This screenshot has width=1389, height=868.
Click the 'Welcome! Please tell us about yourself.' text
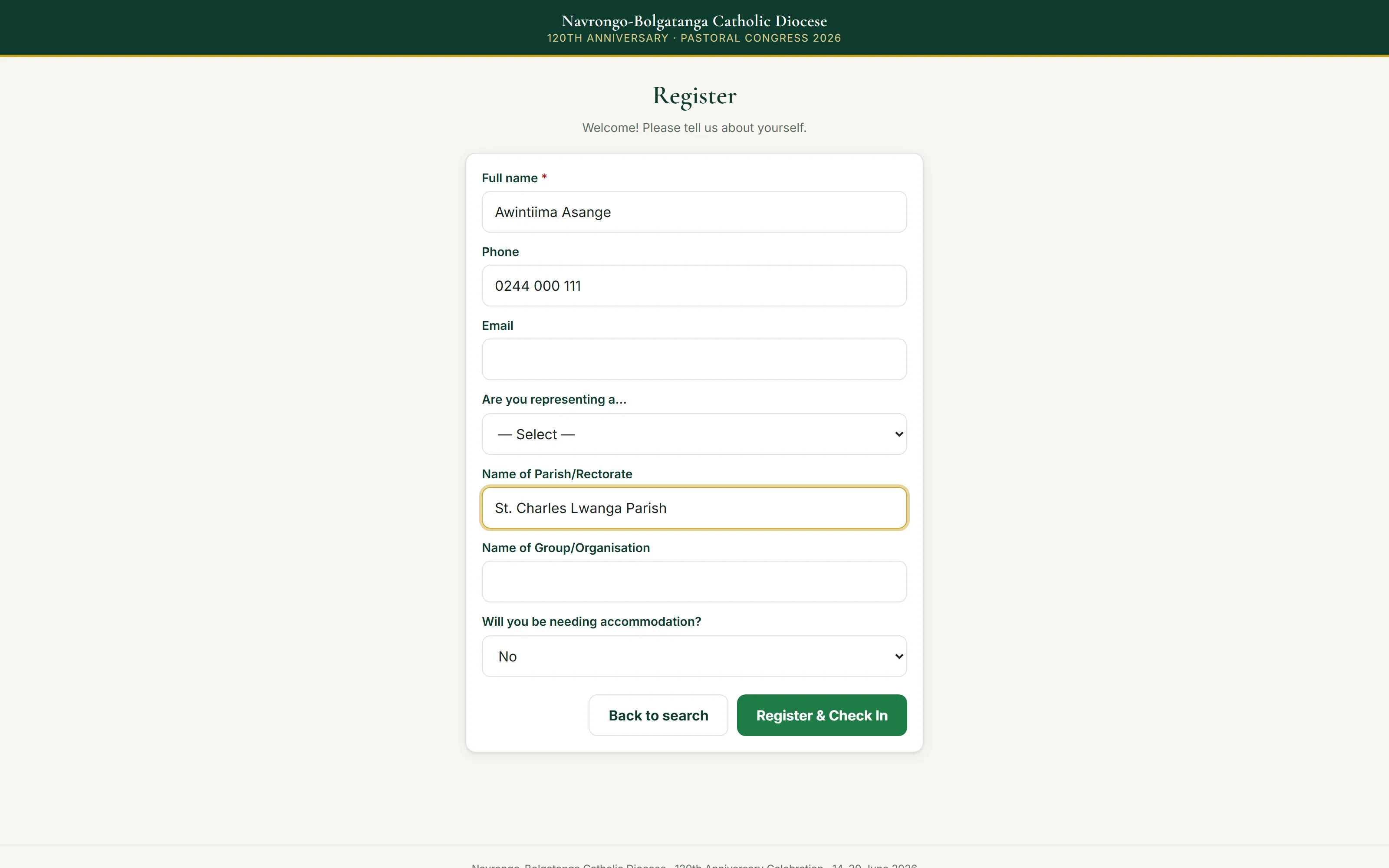pos(694,128)
